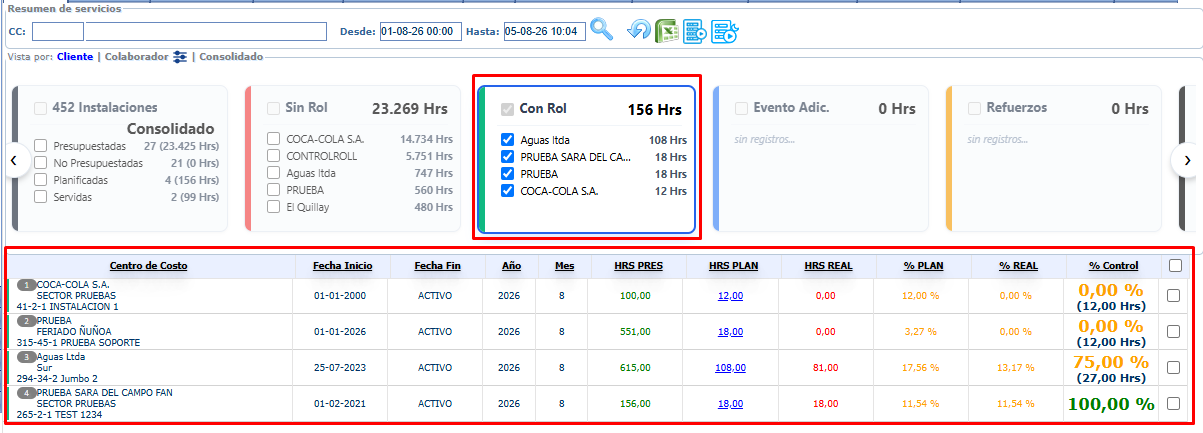
Task: Check the COCA-COLA S.A. table row checkbox
Action: pyautogui.click(x=1174, y=295)
